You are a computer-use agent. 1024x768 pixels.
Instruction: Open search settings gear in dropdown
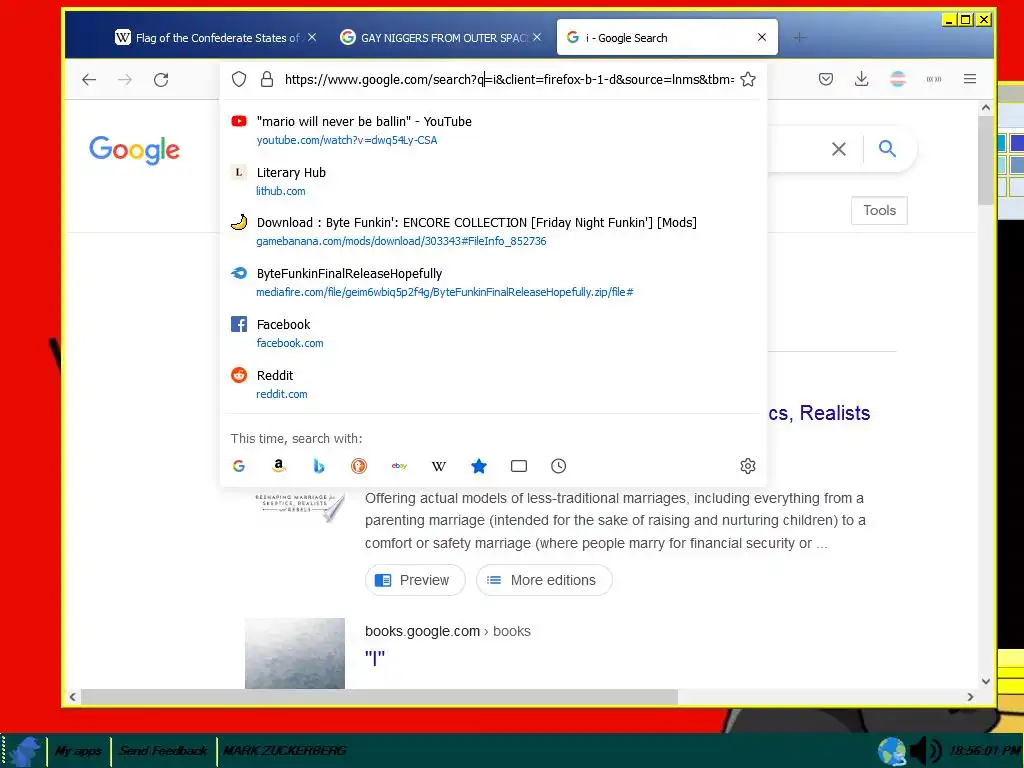(x=748, y=466)
